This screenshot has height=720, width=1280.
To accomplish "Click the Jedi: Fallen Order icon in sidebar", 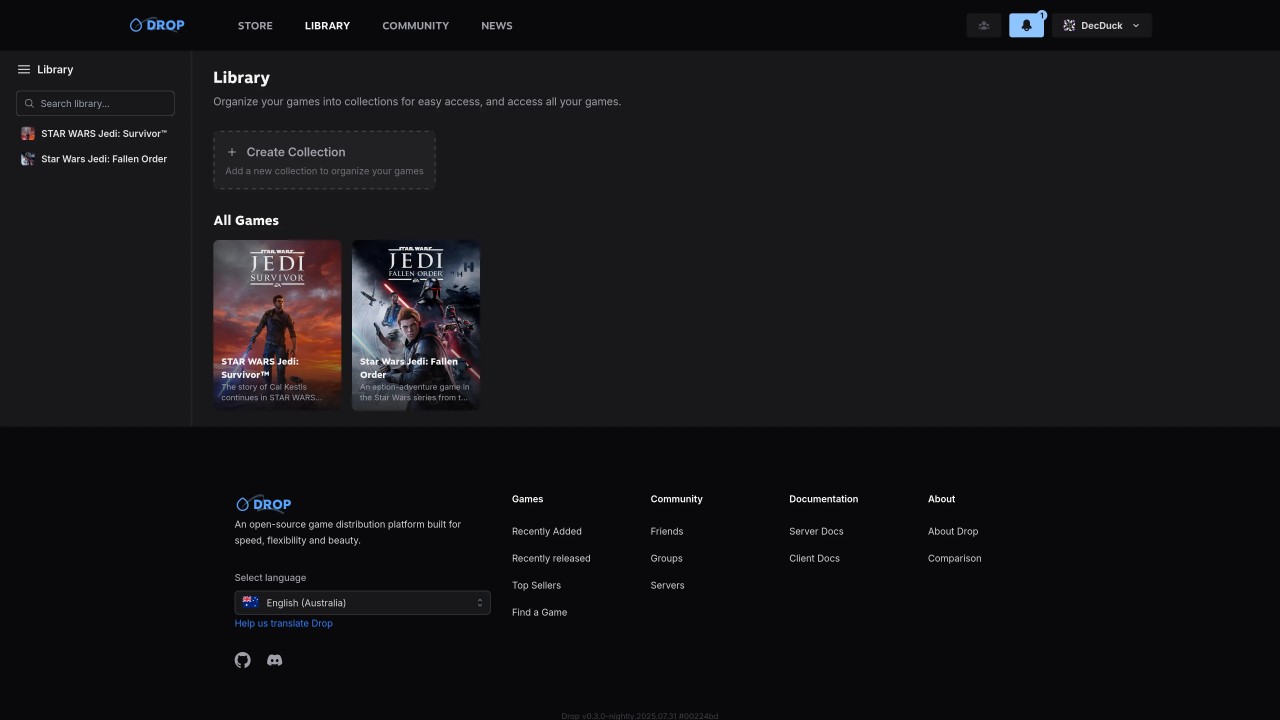I will [28, 159].
